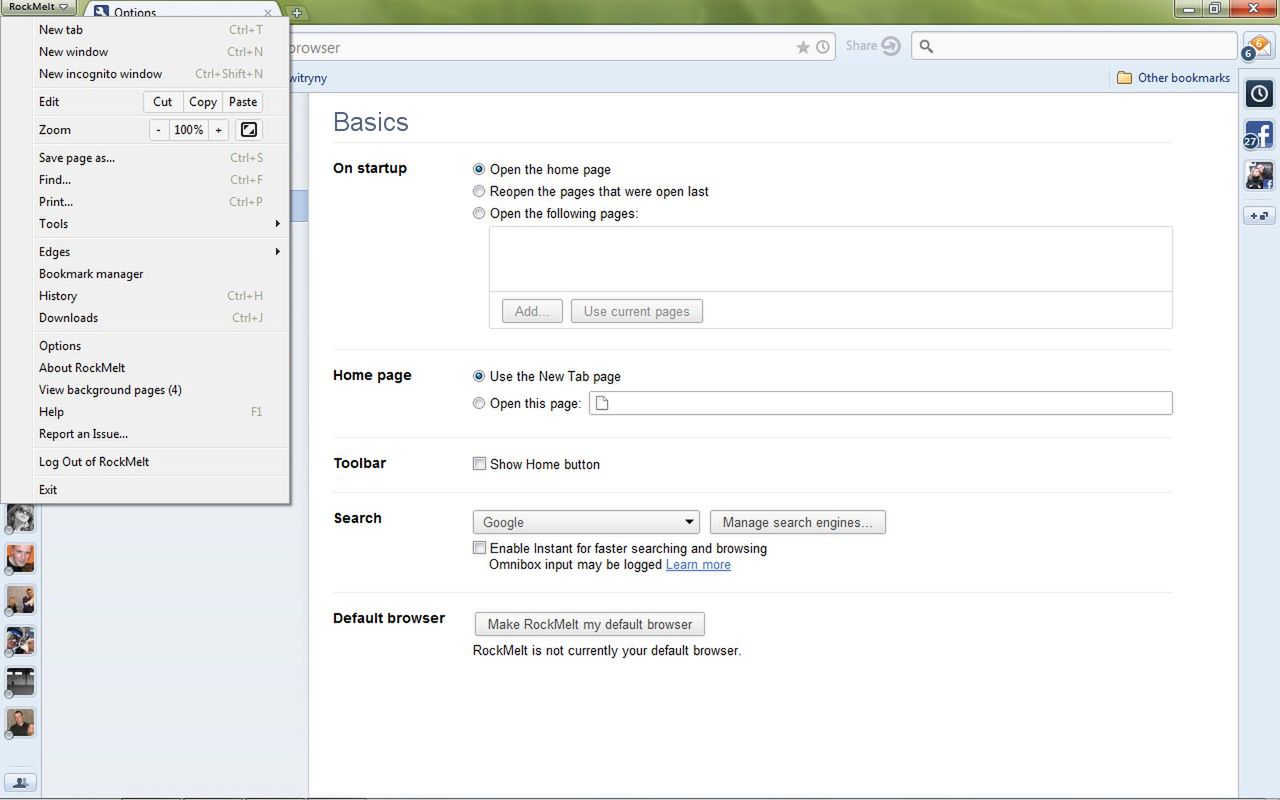Enable Instant searching checkbox
The height and width of the screenshot is (800, 1280).
click(479, 548)
